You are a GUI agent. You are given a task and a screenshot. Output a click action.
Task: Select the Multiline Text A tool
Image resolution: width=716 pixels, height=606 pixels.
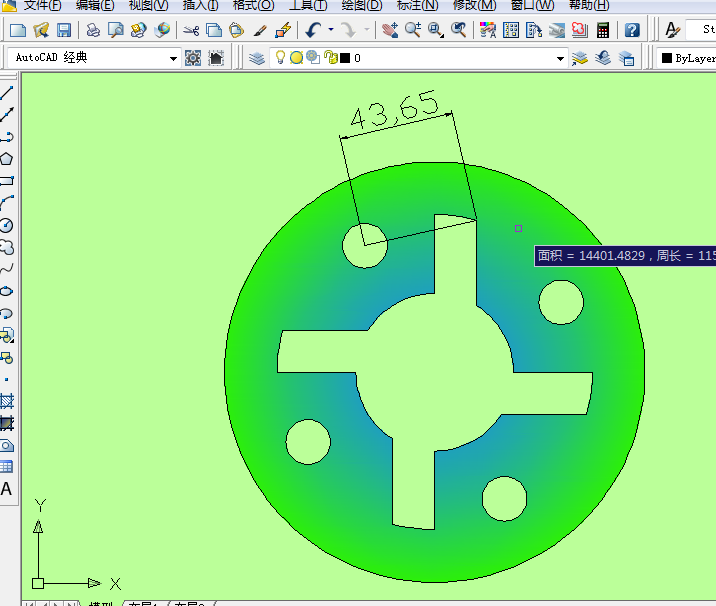tap(7, 489)
